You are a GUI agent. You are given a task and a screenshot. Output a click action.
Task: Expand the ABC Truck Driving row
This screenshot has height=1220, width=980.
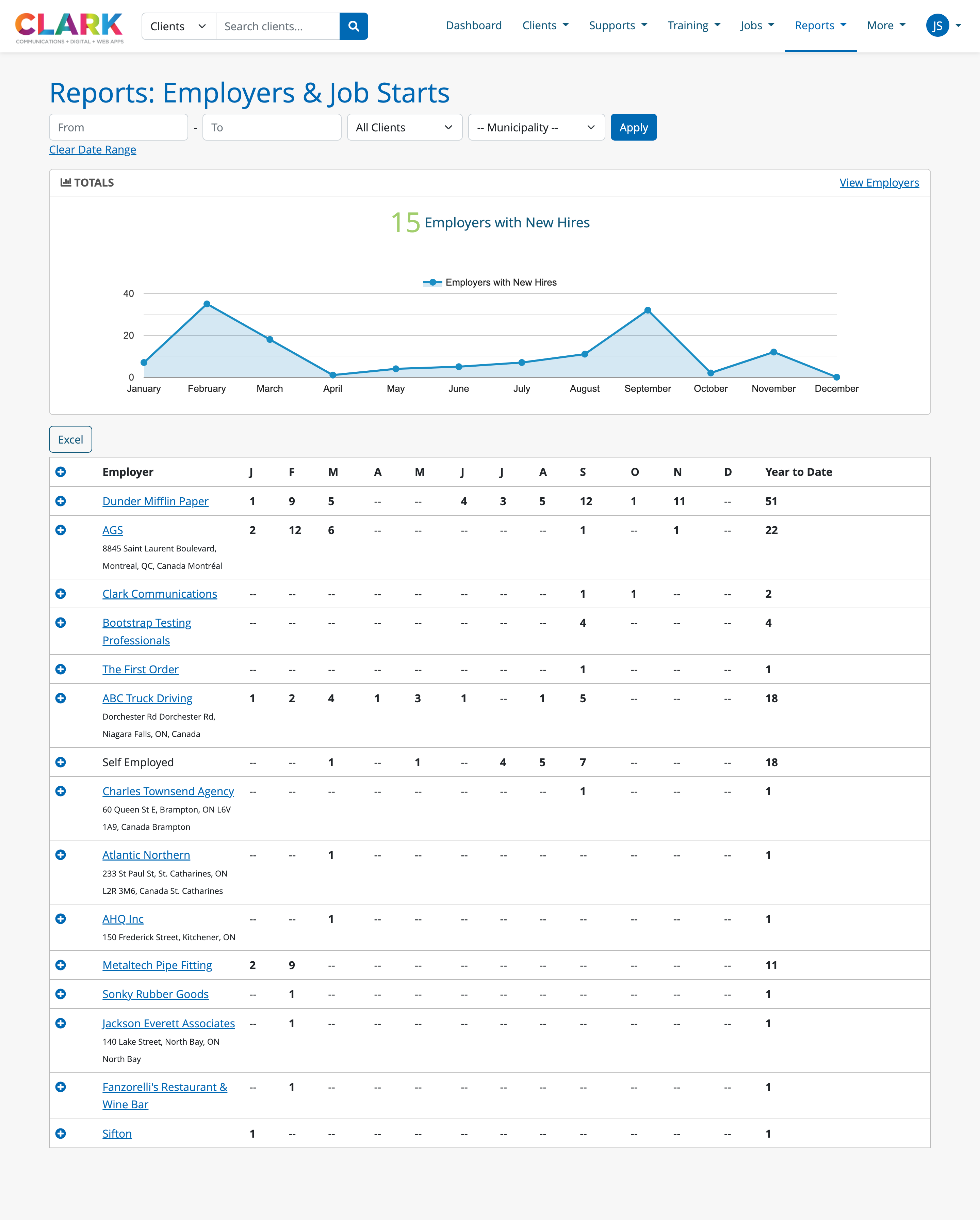click(x=61, y=698)
